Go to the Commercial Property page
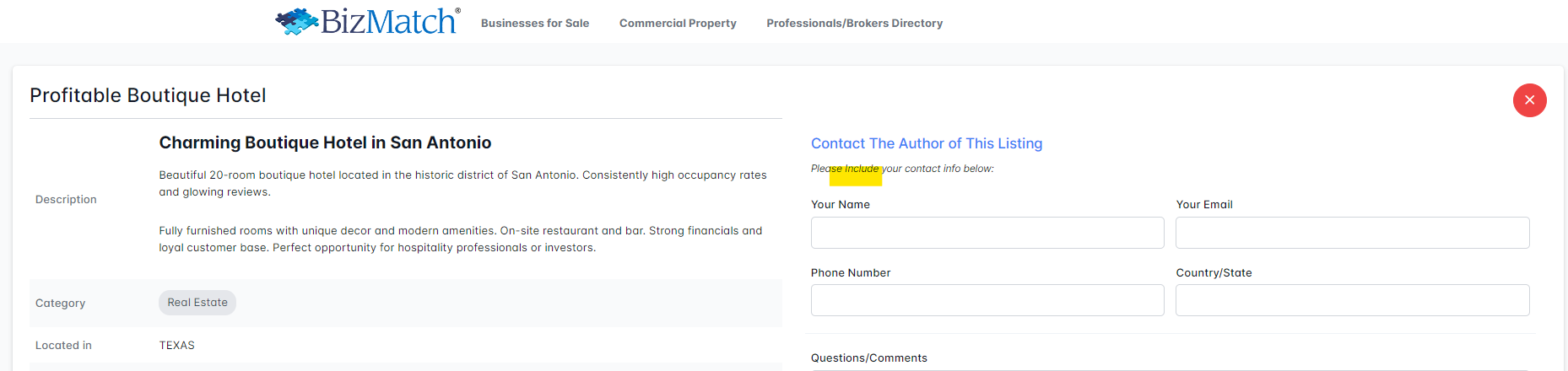The width and height of the screenshot is (1568, 371). (x=678, y=24)
